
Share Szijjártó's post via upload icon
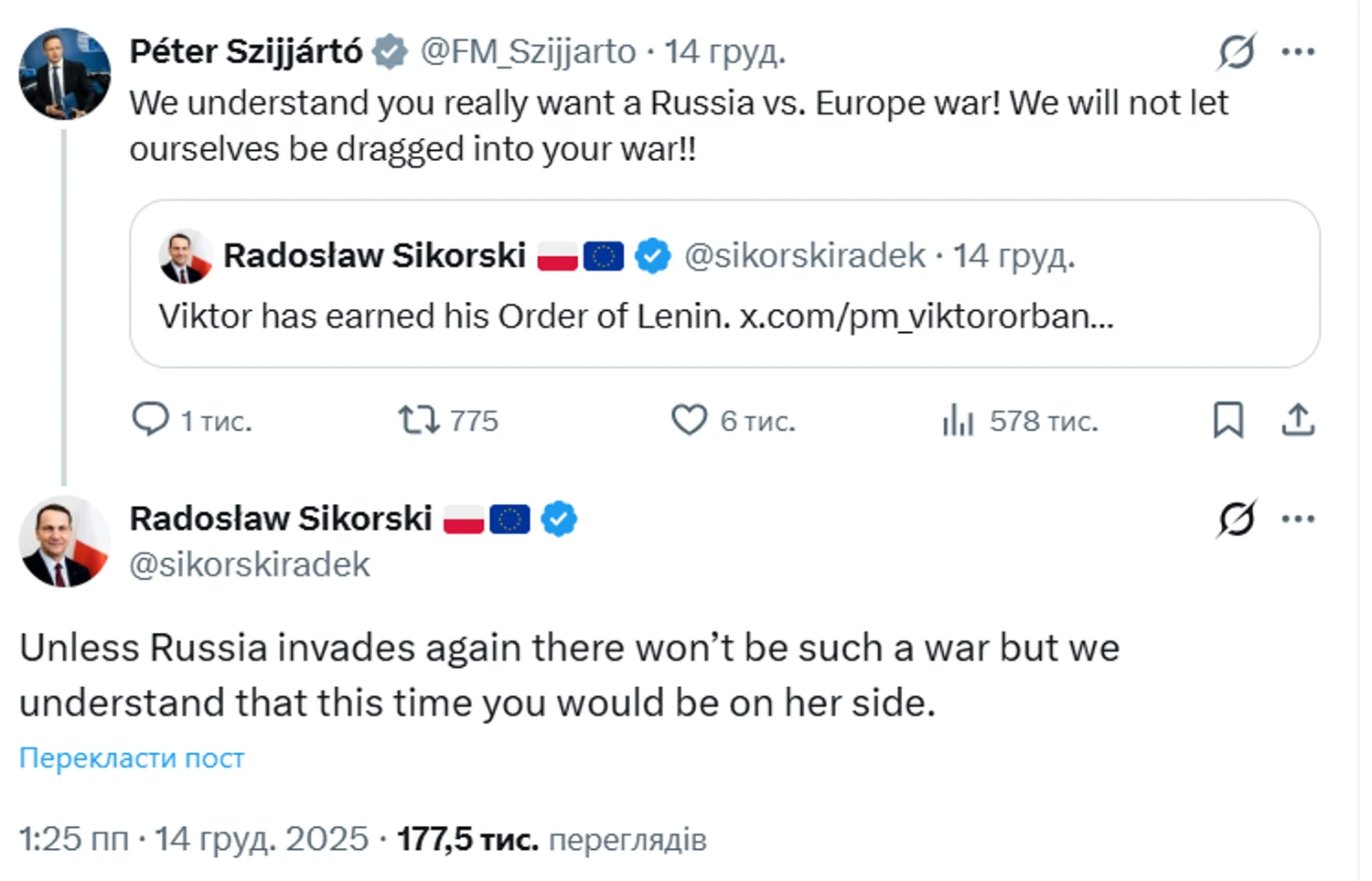pos(1297,420)
